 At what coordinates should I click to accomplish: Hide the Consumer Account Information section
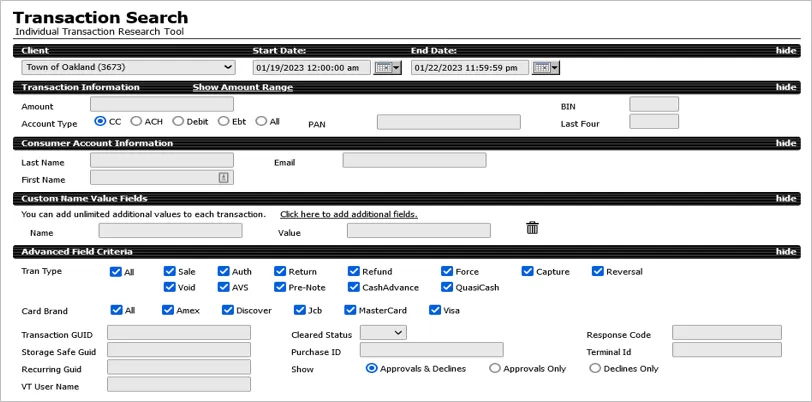click(785, 144)
